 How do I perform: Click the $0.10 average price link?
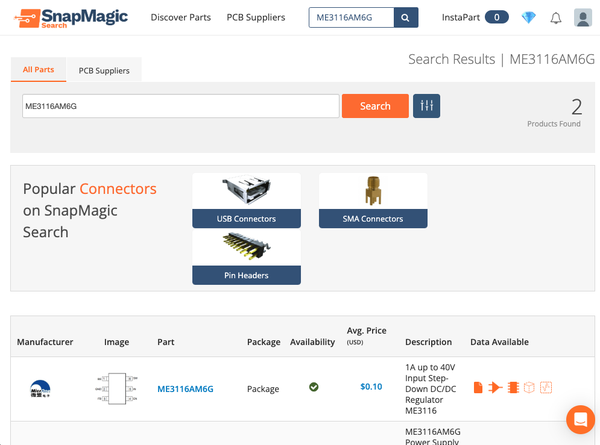(x=371, y=386)
